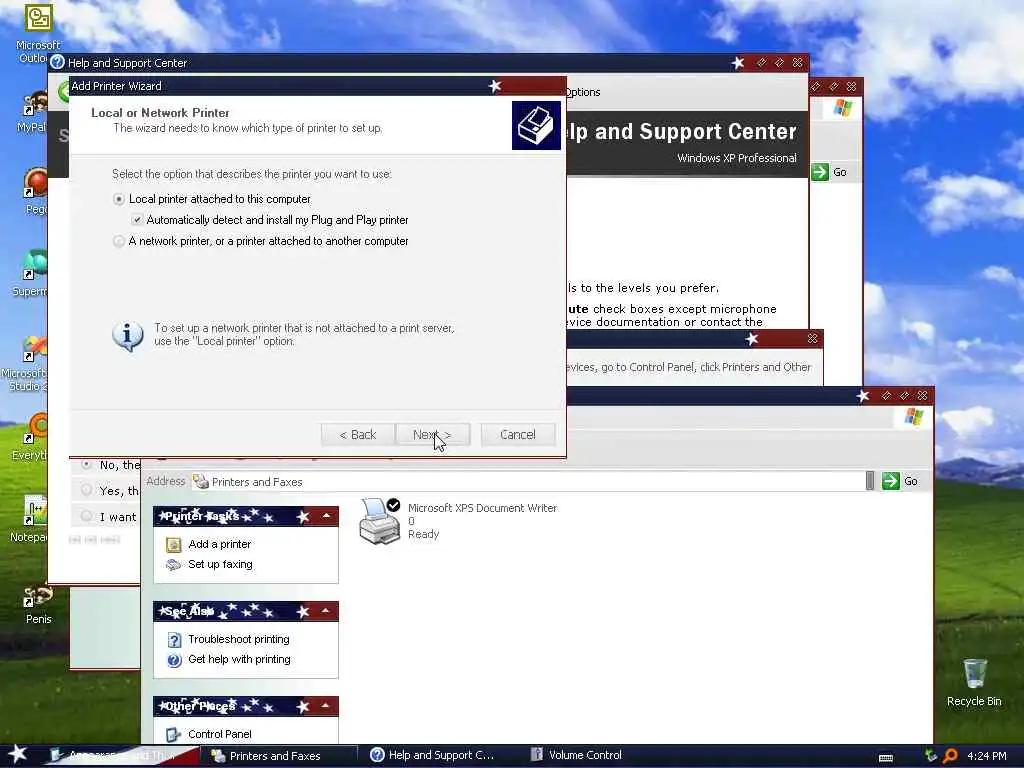The width and height of the screenshot is (1024, 768).
Task: Select the 'I want' radio option in Help window
Action: pyautogui.click(x=86, y=516)
